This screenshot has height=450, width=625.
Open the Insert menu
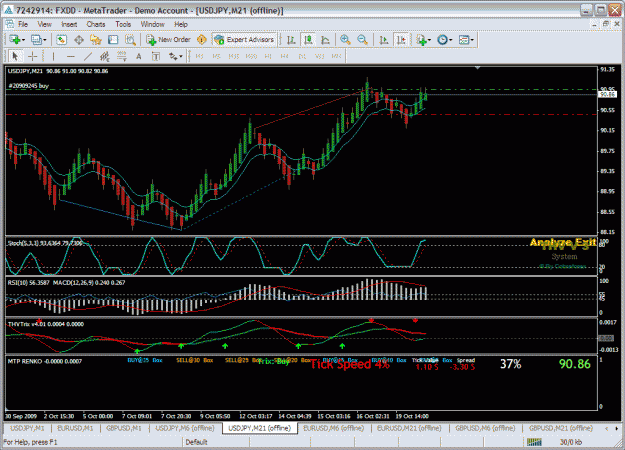point(69,24)
